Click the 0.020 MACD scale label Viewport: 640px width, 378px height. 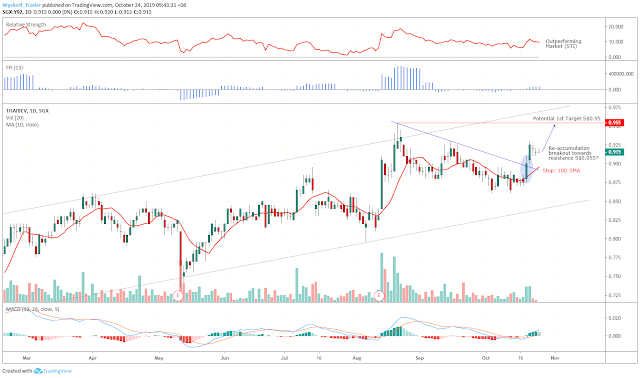click(x=615, y=318)
